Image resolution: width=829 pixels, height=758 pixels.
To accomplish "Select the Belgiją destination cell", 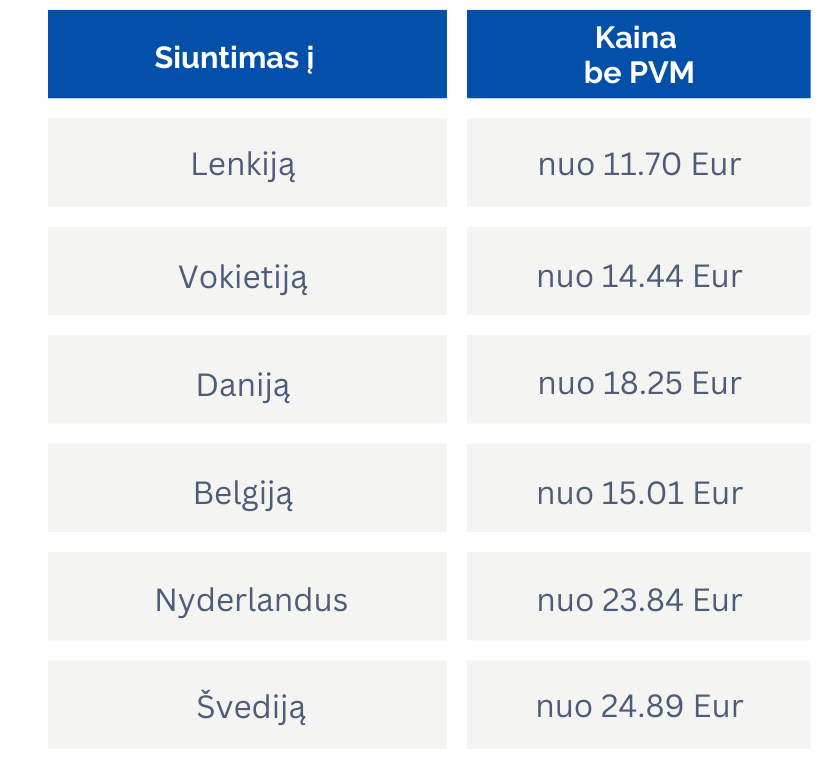I will 247,488.
